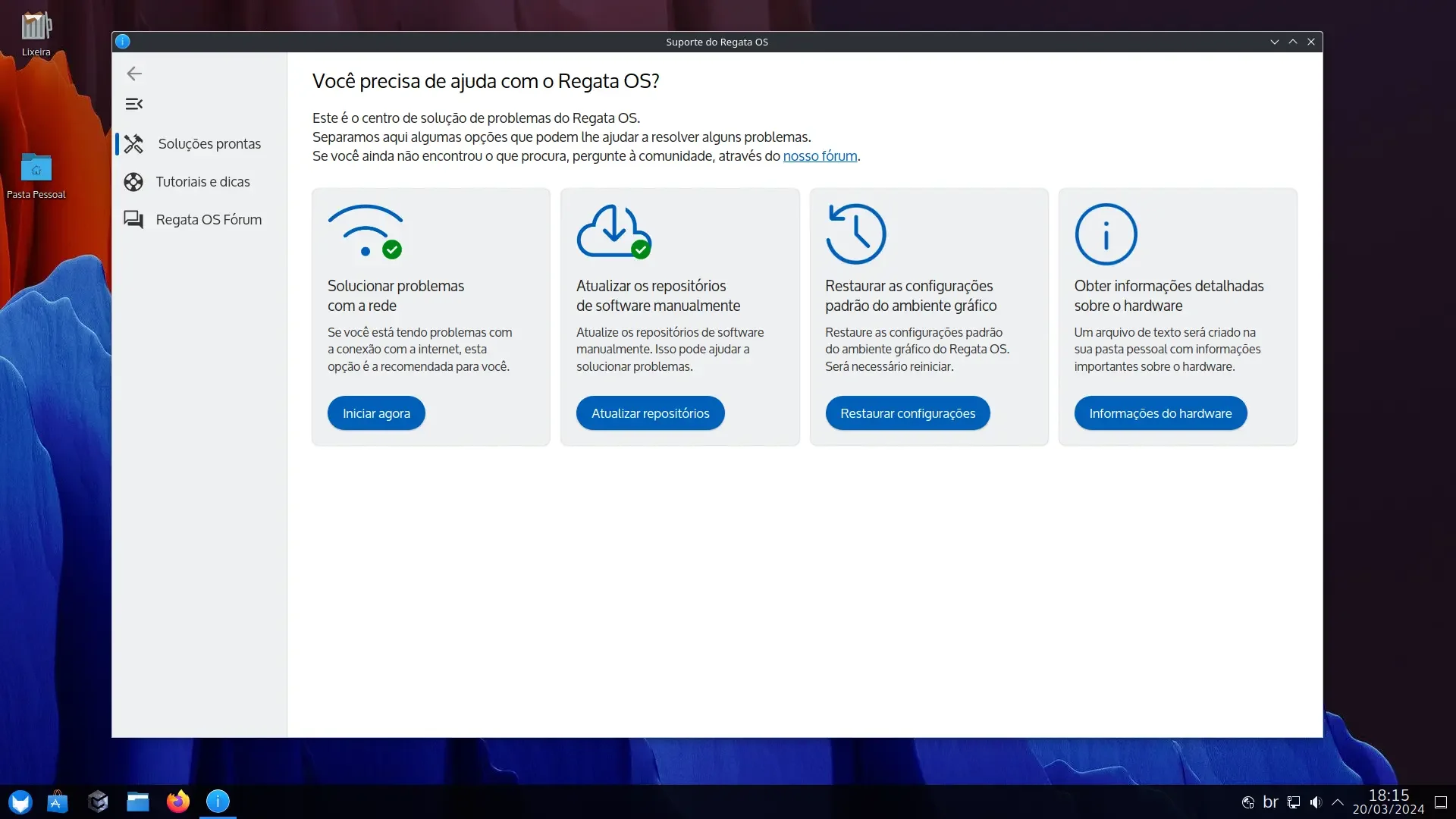
Task: Expand hidden system tray icons
Action: 1338,802
